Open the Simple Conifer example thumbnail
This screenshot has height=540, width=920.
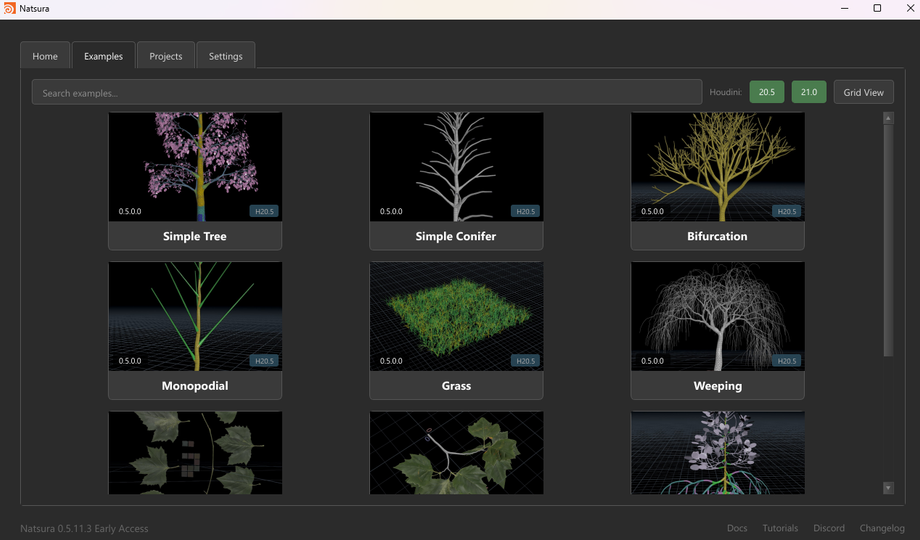click(x=456, y=166)
